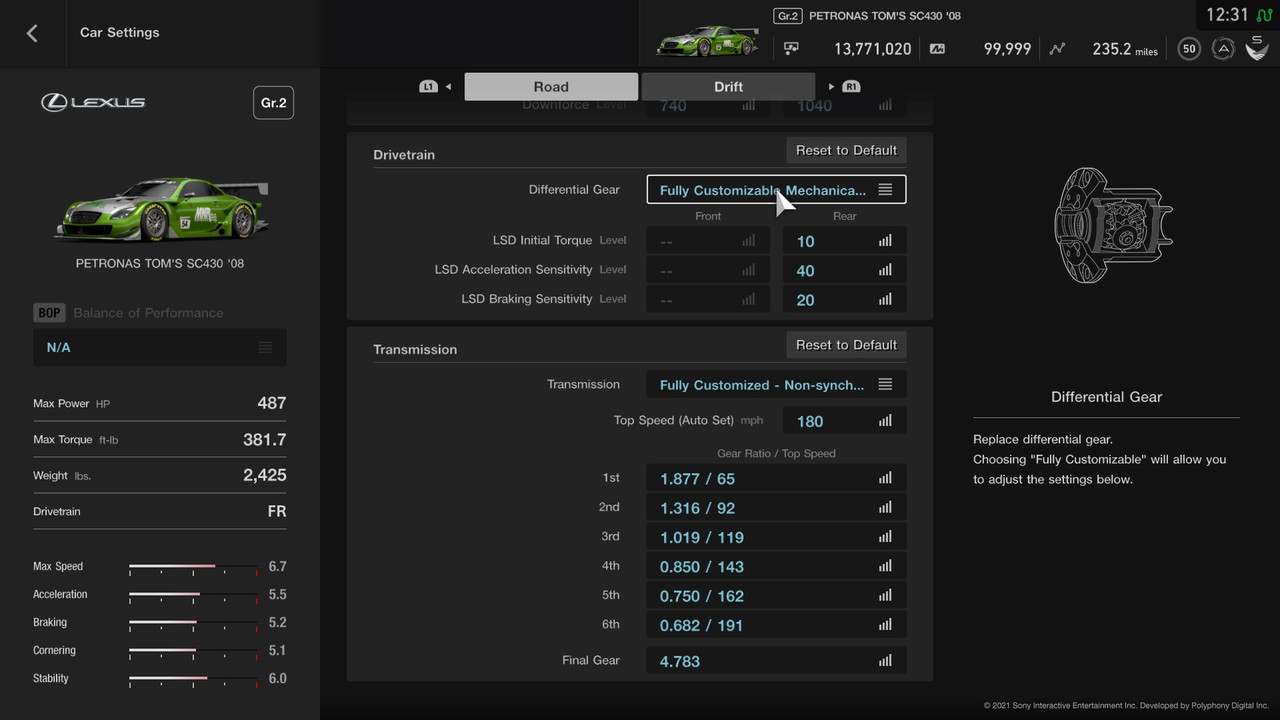Click bar icon in LSD Acceleration Sensitivity rear field
This screenshot has width=1280, height=720.
pos(885,270)
